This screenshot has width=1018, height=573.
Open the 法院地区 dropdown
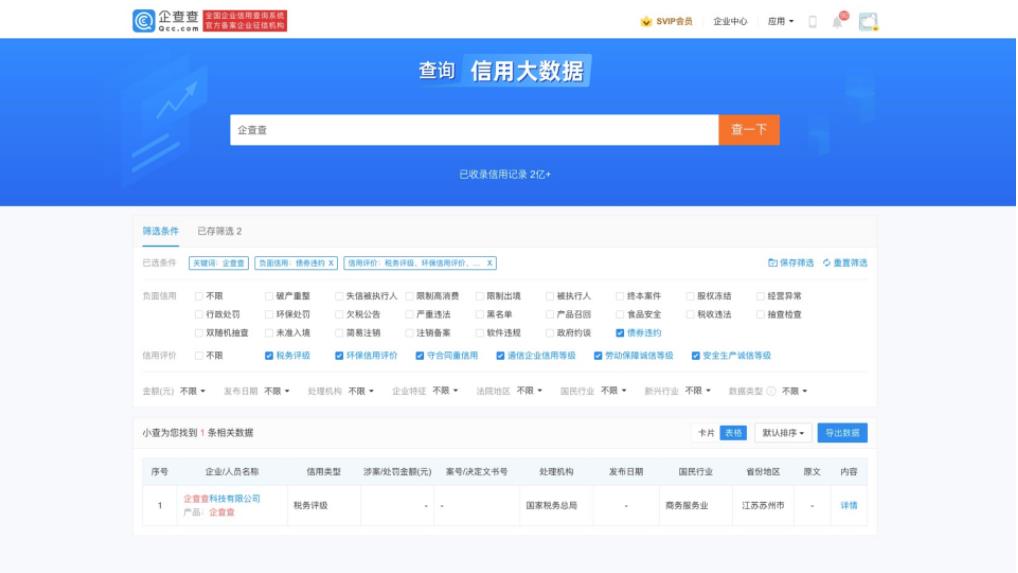coord(529,391)
